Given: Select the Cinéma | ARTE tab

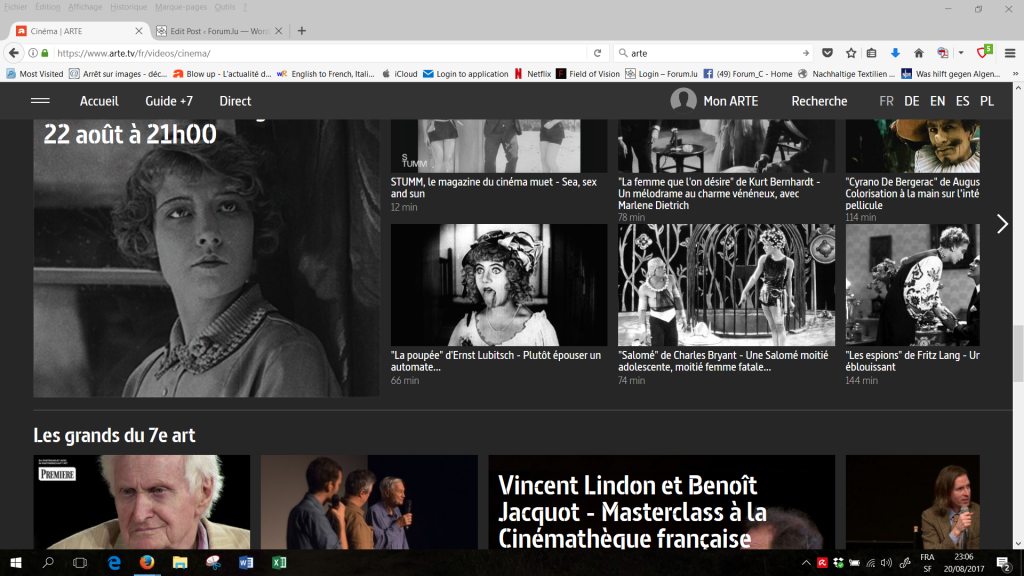Looking at the screenshot, I should click(x=78, y=31).
